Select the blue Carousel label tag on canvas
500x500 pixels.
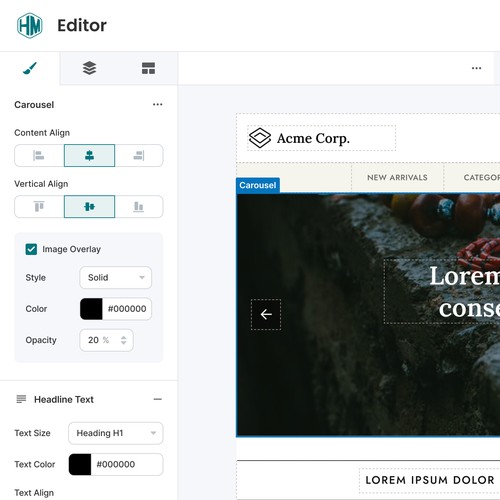pyautogui.click(x=258, y=185)
